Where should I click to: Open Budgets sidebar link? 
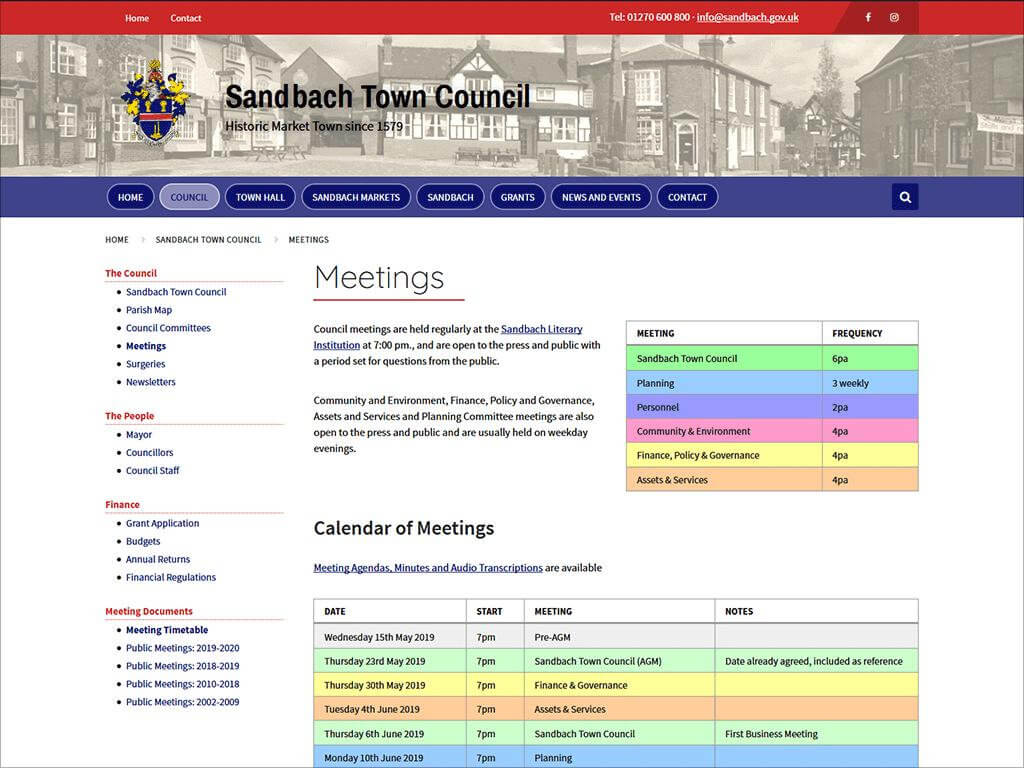point(143,541)
